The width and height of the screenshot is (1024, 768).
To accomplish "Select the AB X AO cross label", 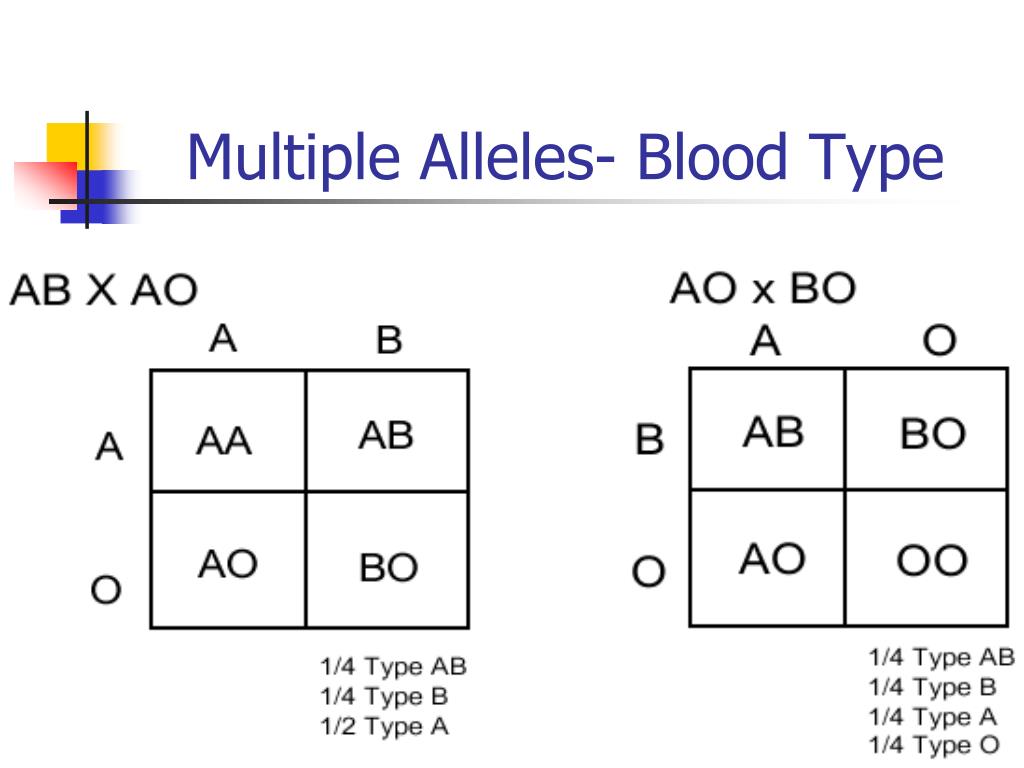I will [x=103, y=290].
